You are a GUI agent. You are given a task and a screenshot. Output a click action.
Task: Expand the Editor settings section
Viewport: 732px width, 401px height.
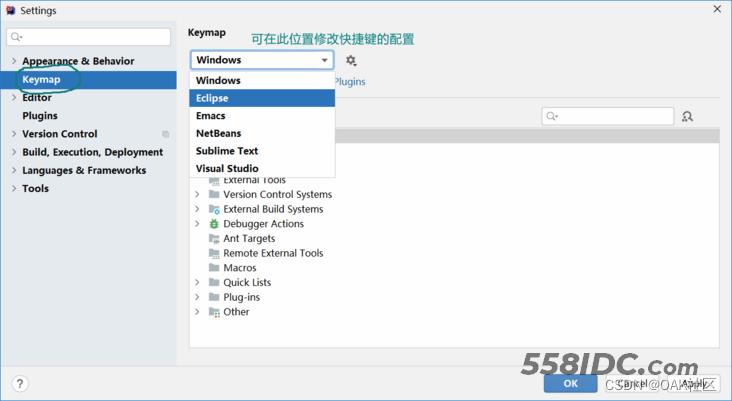(x=14, y=98)
